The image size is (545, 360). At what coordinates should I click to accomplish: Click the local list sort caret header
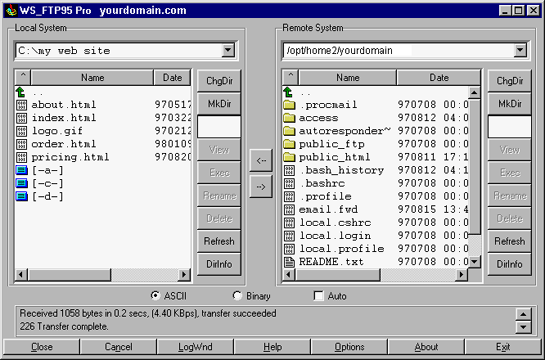pyautogui.click(x=23, y=77)
